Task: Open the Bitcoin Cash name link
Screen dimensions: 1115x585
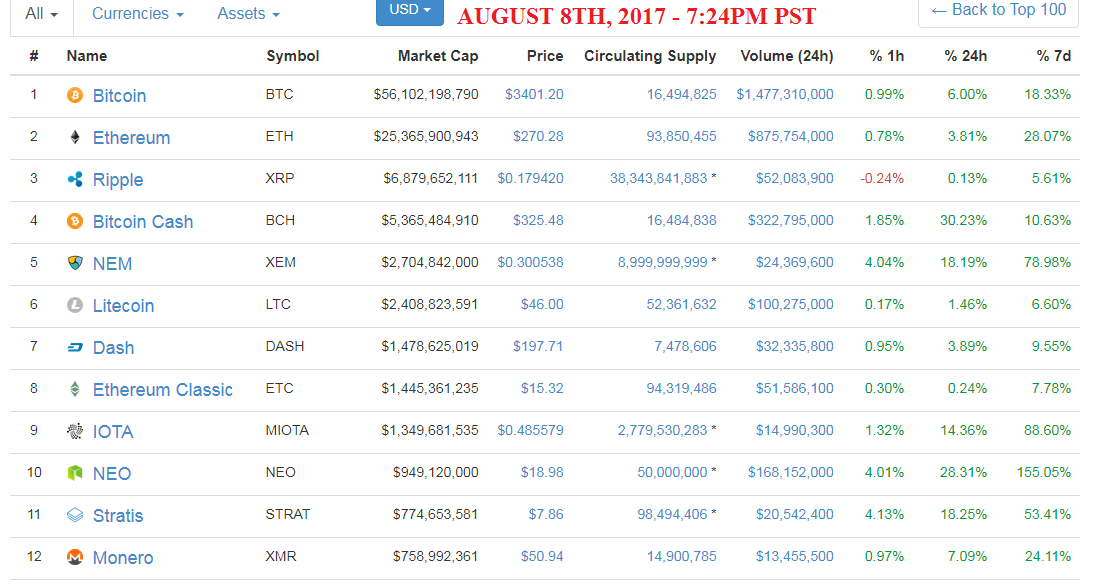Action: pos(143,222)
